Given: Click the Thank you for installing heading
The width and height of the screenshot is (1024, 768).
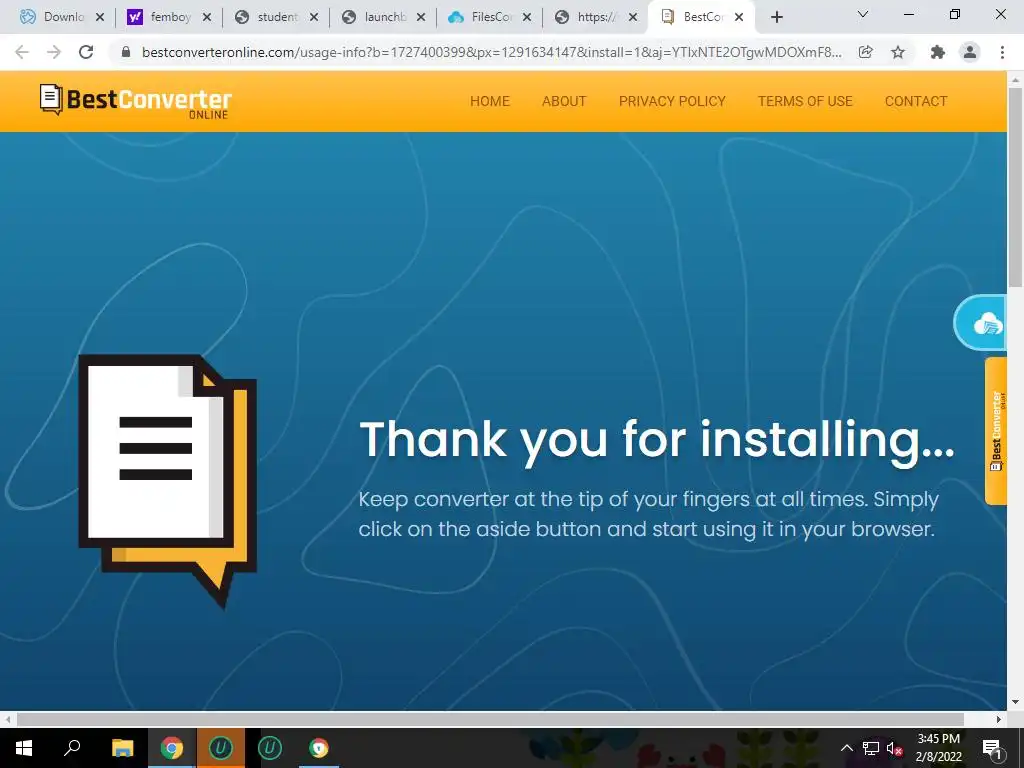Looking at the screenshot, I should (x=656, y=440).
